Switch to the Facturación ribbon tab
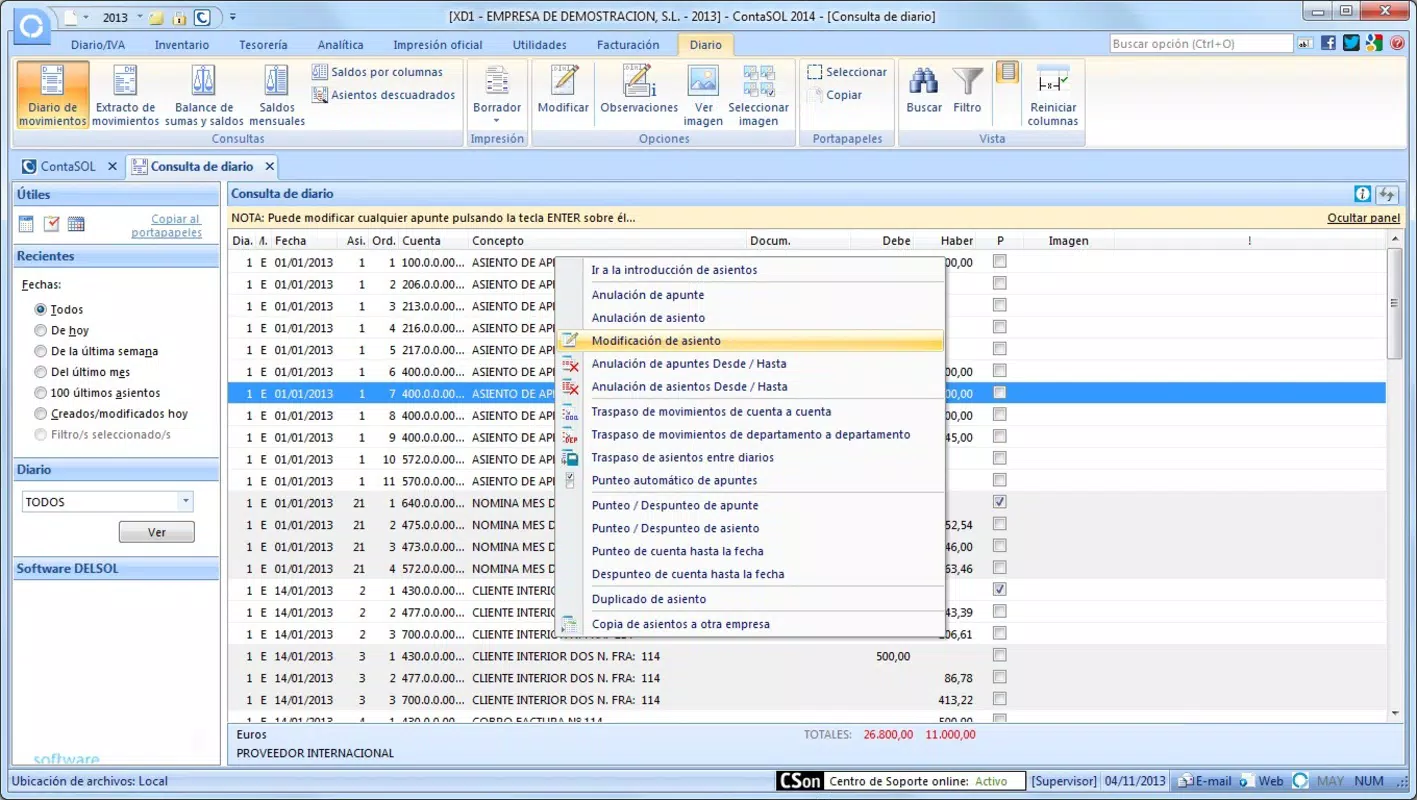1417x800 pixels. (x=628, y=45)
